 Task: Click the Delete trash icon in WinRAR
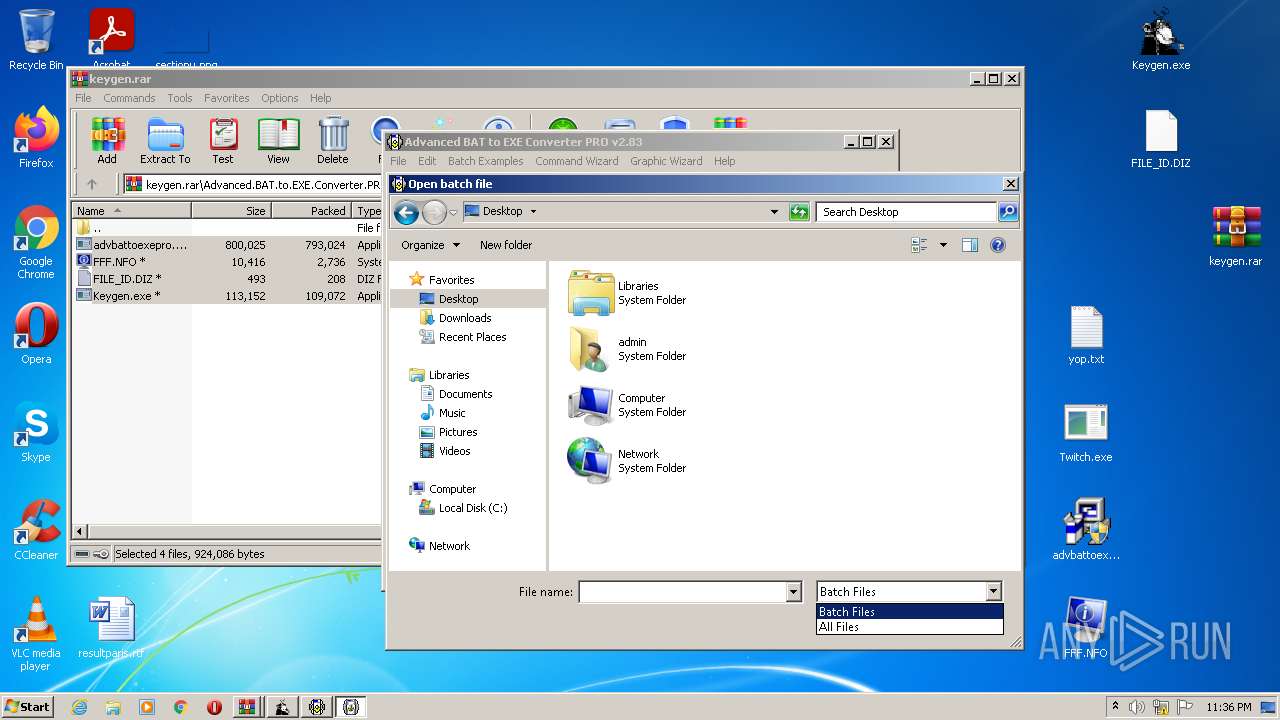(333, 141)
